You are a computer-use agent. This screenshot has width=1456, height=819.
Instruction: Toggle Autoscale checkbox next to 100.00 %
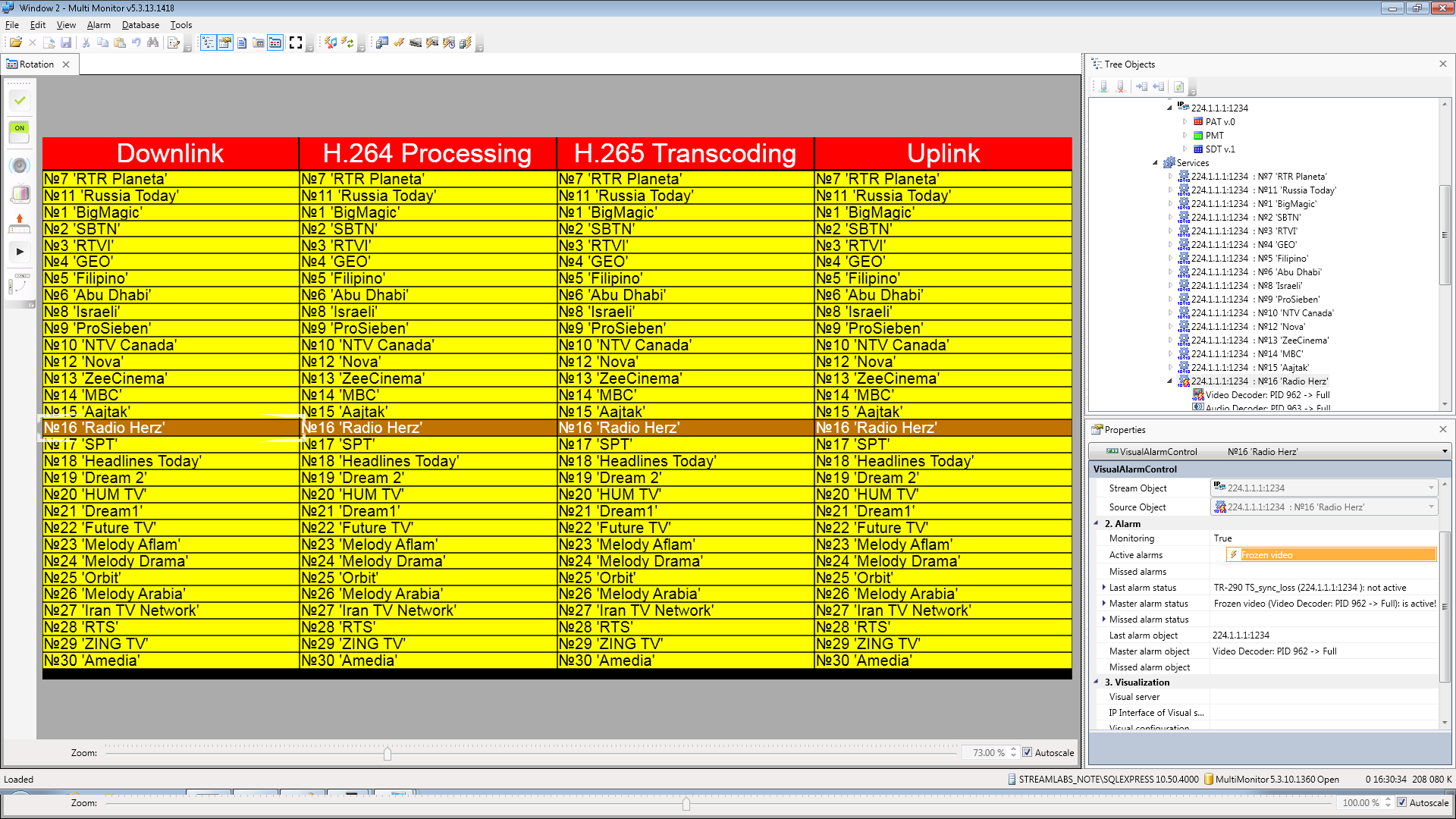click(1402, 802)
